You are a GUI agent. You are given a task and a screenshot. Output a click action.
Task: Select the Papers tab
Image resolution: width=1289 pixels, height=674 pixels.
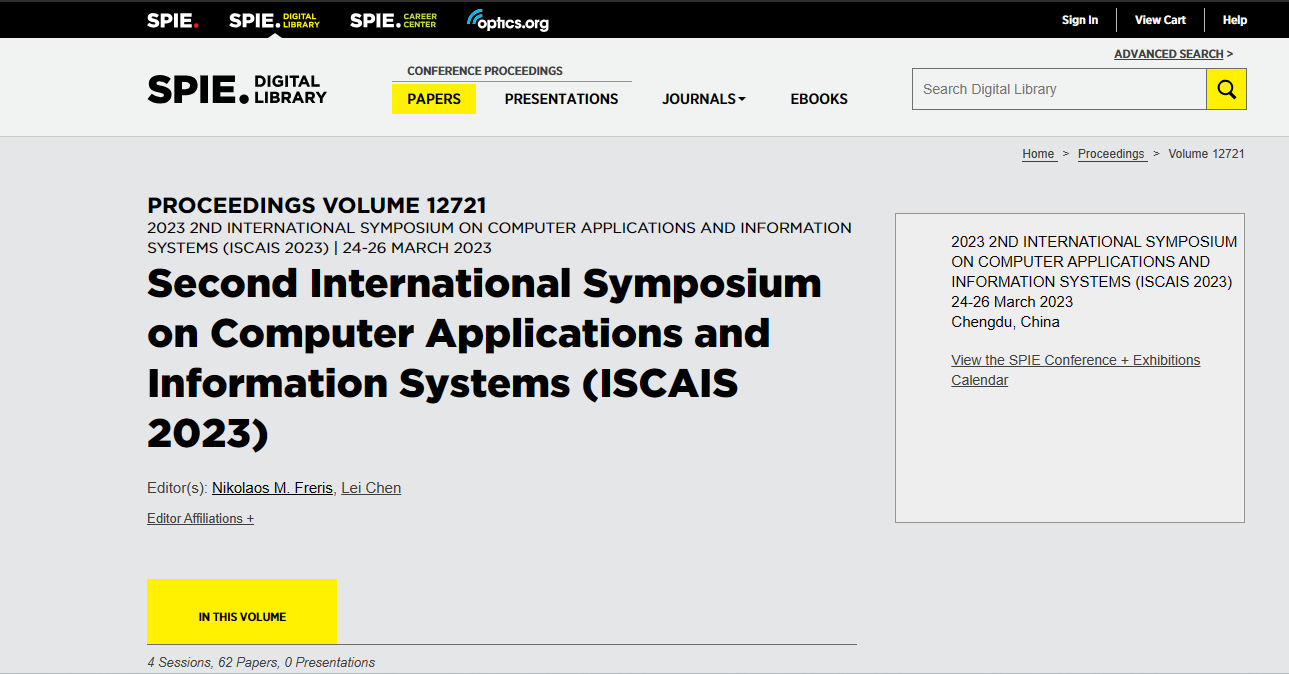point(434,99)
